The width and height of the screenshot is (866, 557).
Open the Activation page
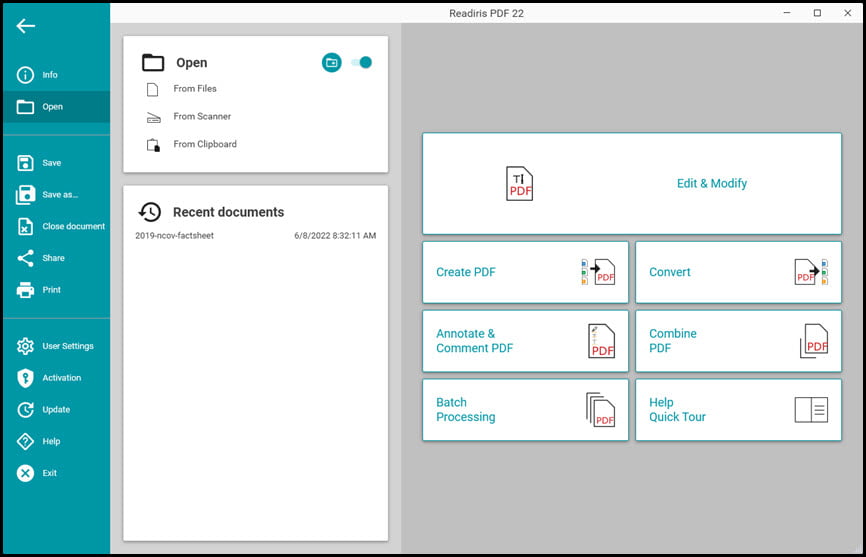point(56,378)
